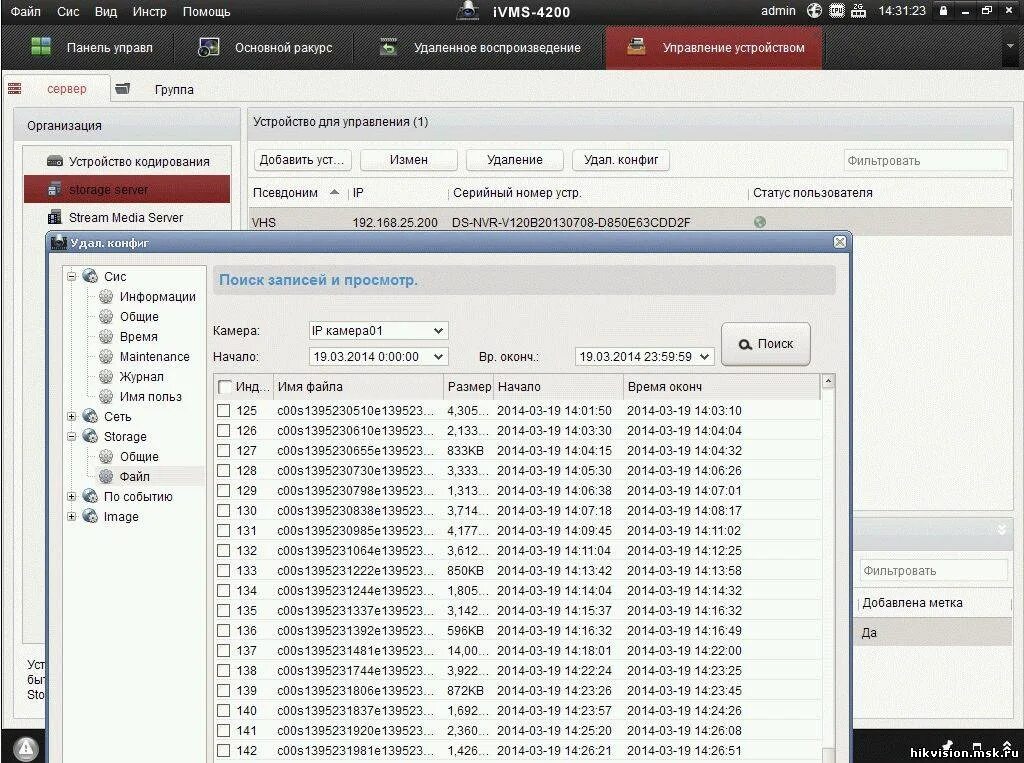The width and height of the screenshot is (1024, 763).
Task: Click the Устройство кодирования device icon
Action: point(55,161)
